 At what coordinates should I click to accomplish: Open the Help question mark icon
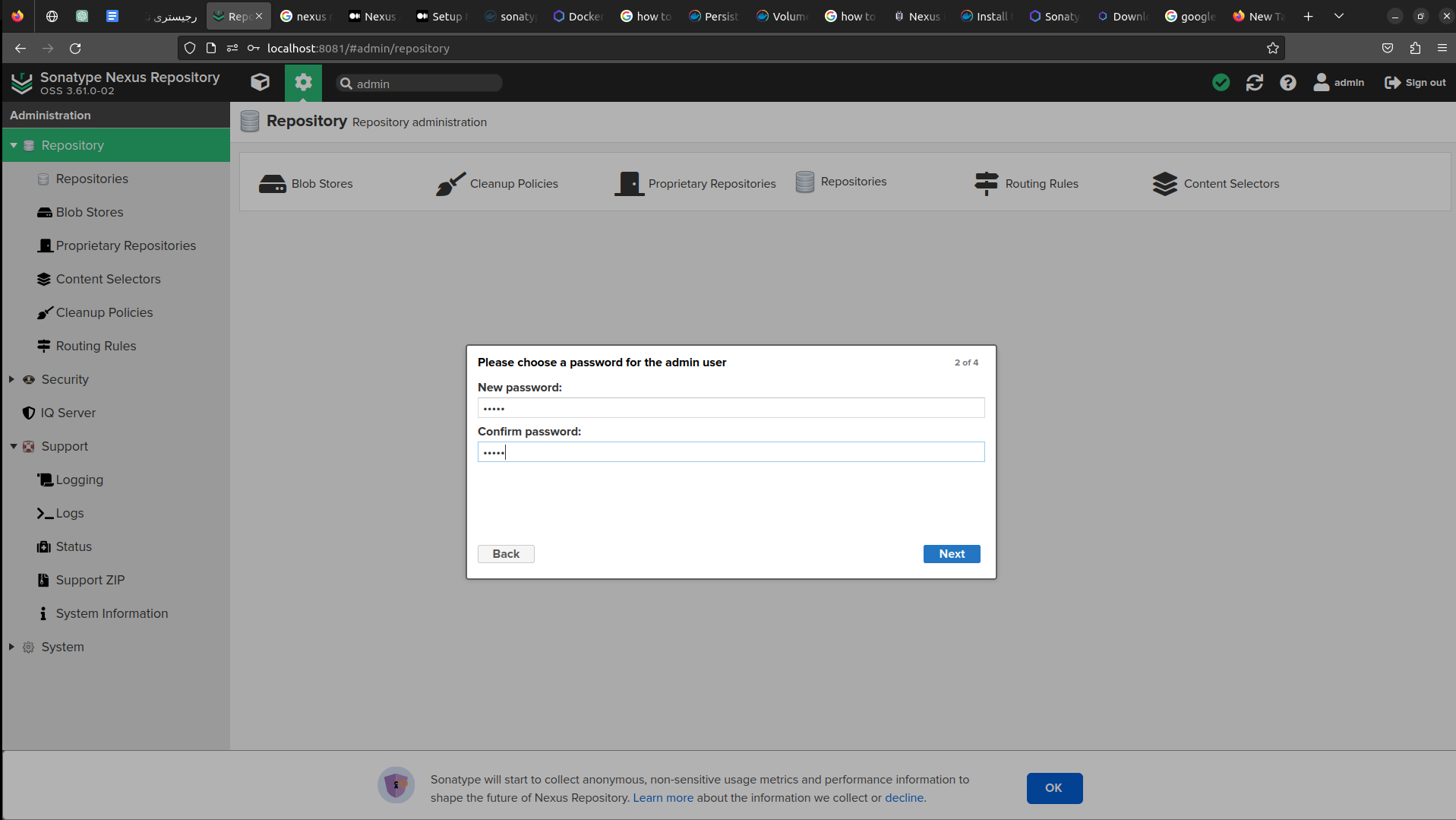tap(1287, 83)
